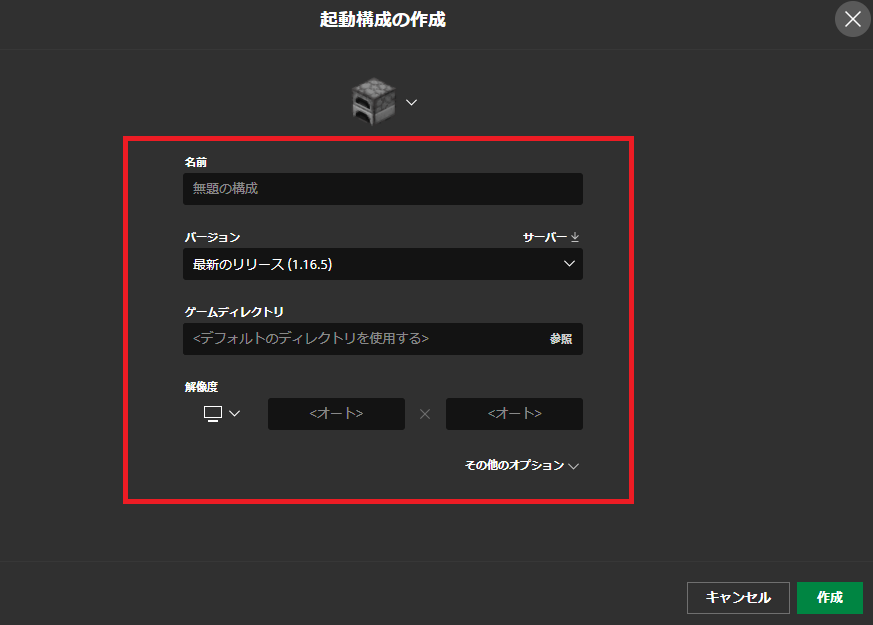Click the width <オート> resolution field
The width and height of the screenshot is (873, 625).
(x=336, y=413)
